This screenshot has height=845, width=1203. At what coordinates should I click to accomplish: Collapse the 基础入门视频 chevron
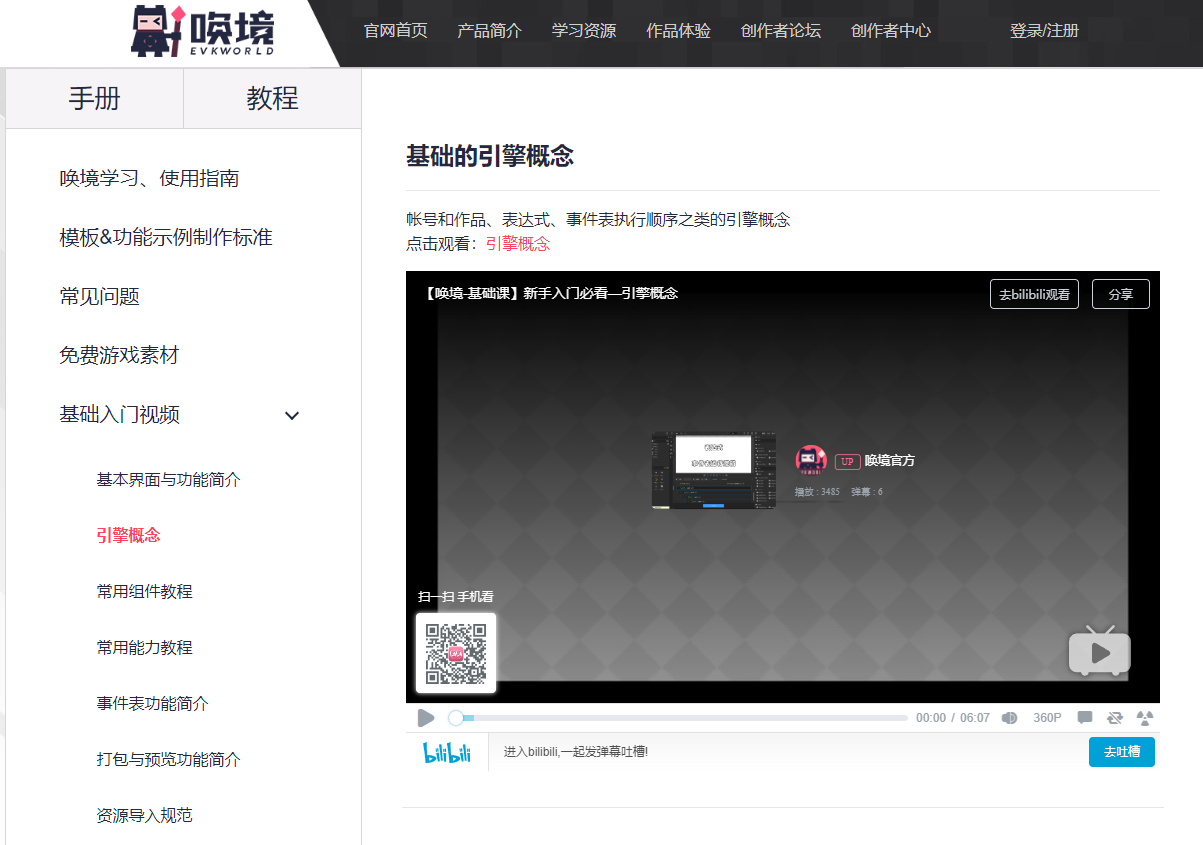point(292,415)
